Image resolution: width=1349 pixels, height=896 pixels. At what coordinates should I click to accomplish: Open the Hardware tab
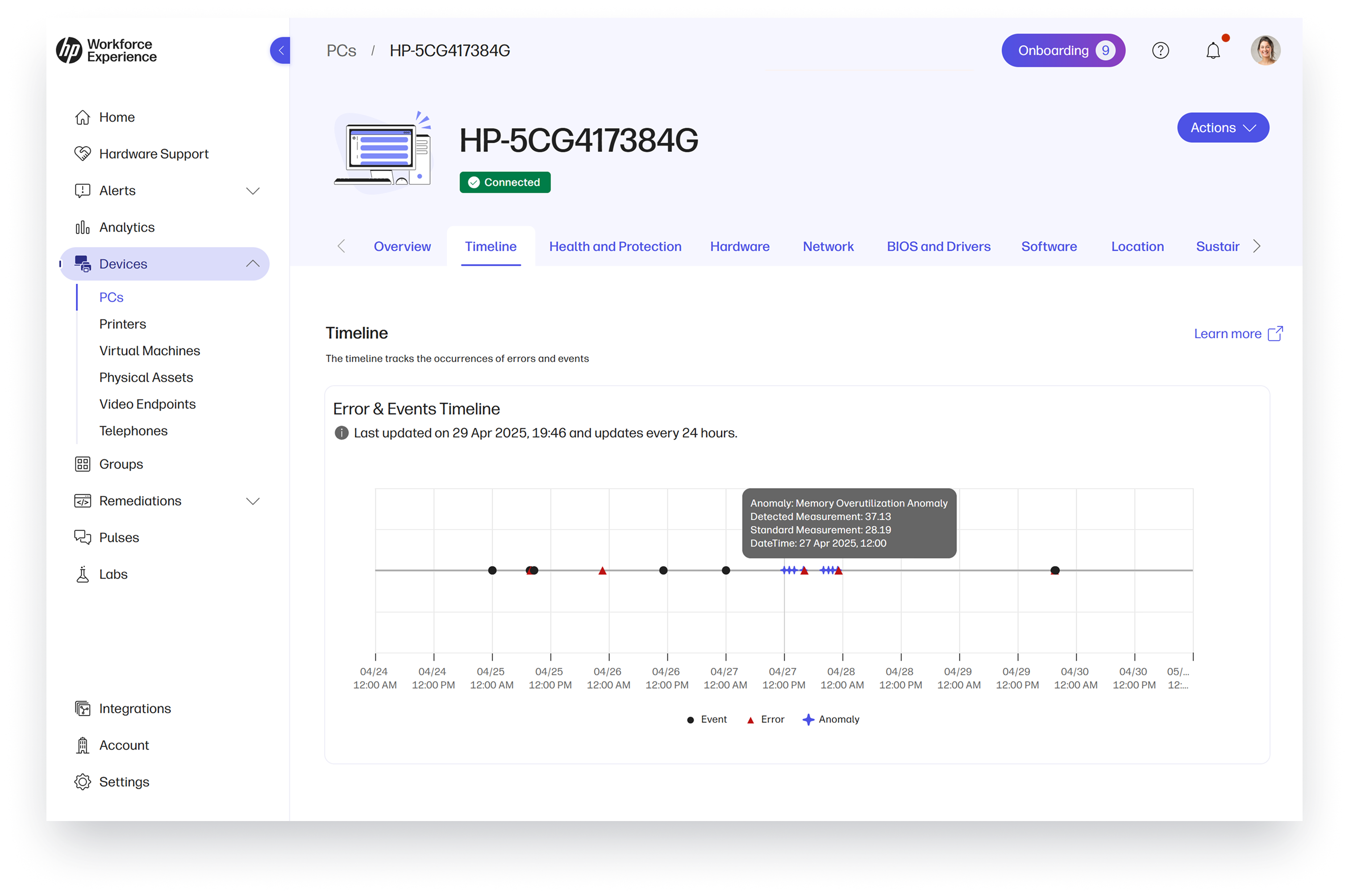[740, 246]
